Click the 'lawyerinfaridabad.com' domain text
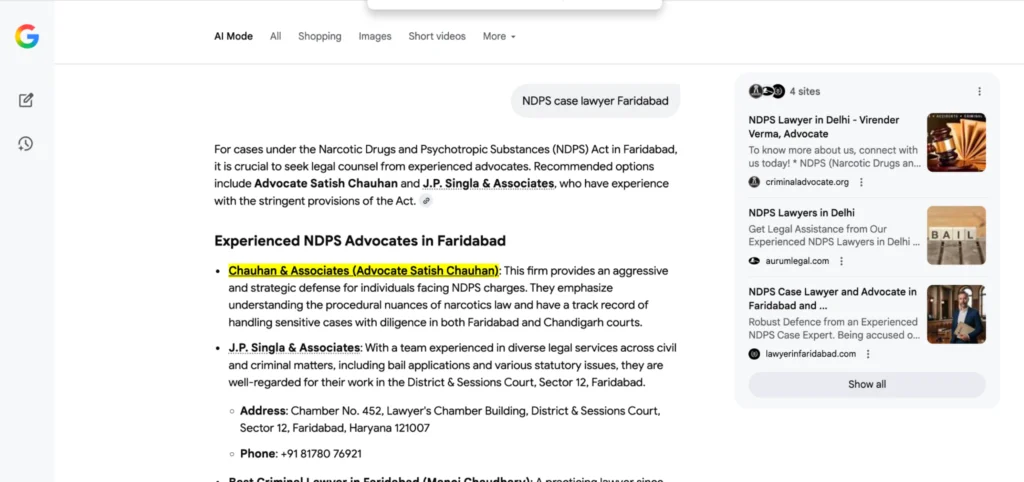This screenshot has height=482, width=1024. click(810, 354)
